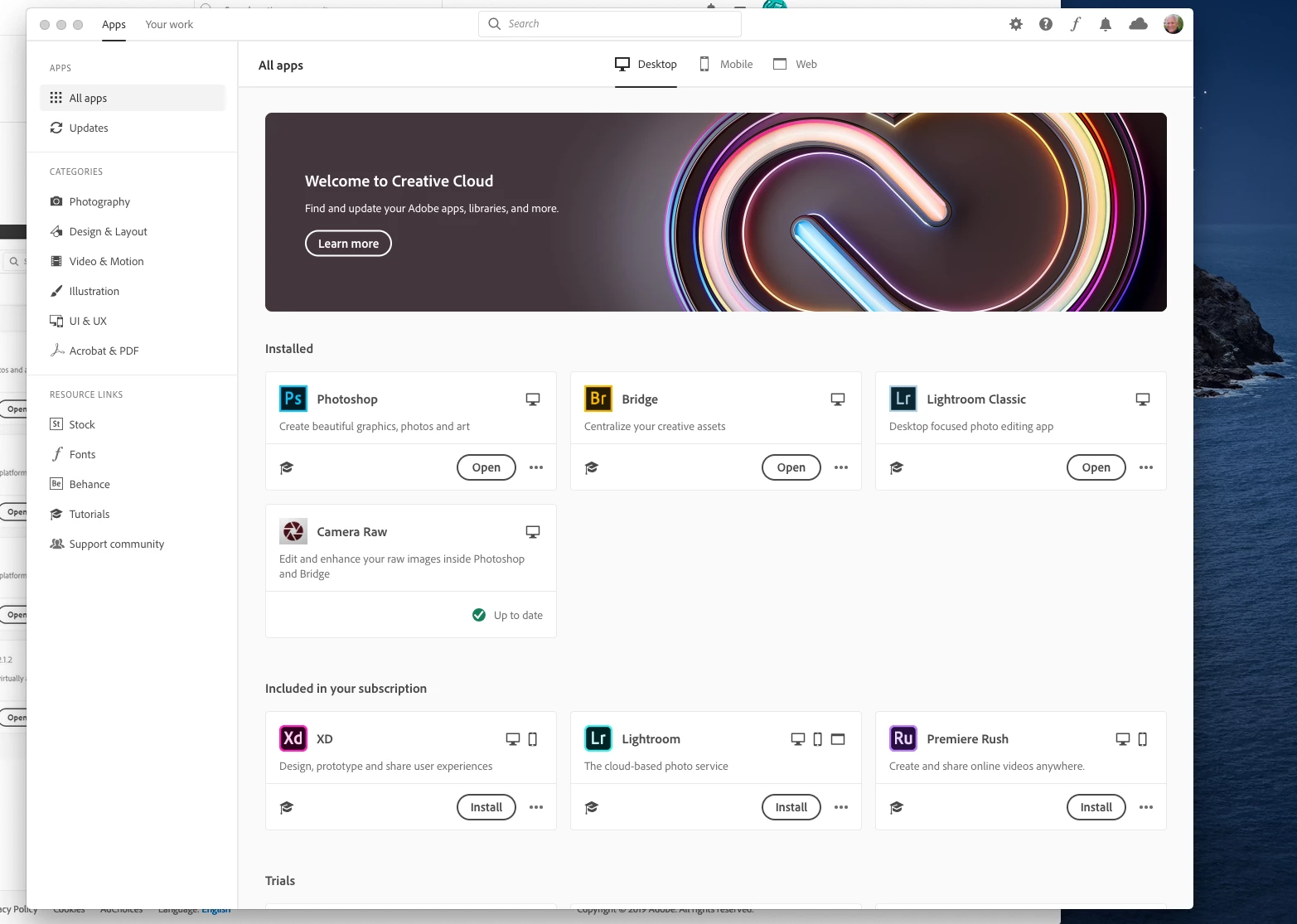The width and height of the screenshot is (1297, 924).
Task: Open the Video & Motion category
Action: coord(133,261)
